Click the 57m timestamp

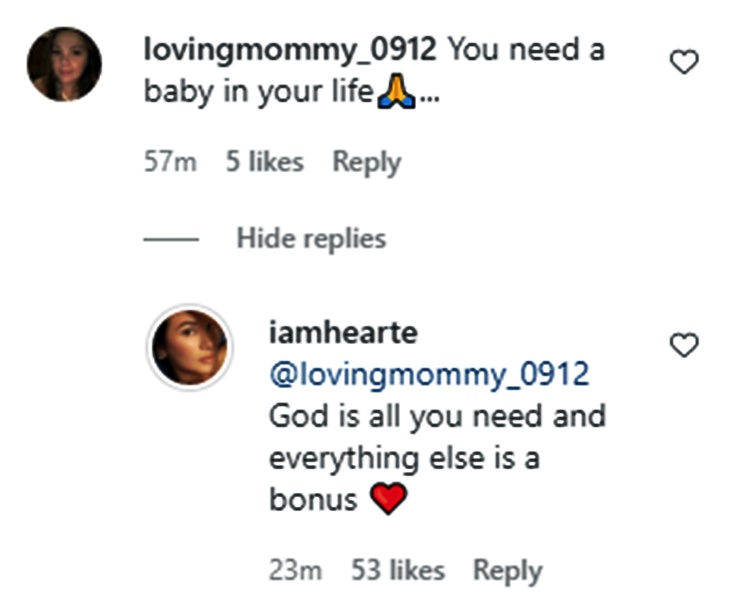pyautogui.click(x=168, y=162)
